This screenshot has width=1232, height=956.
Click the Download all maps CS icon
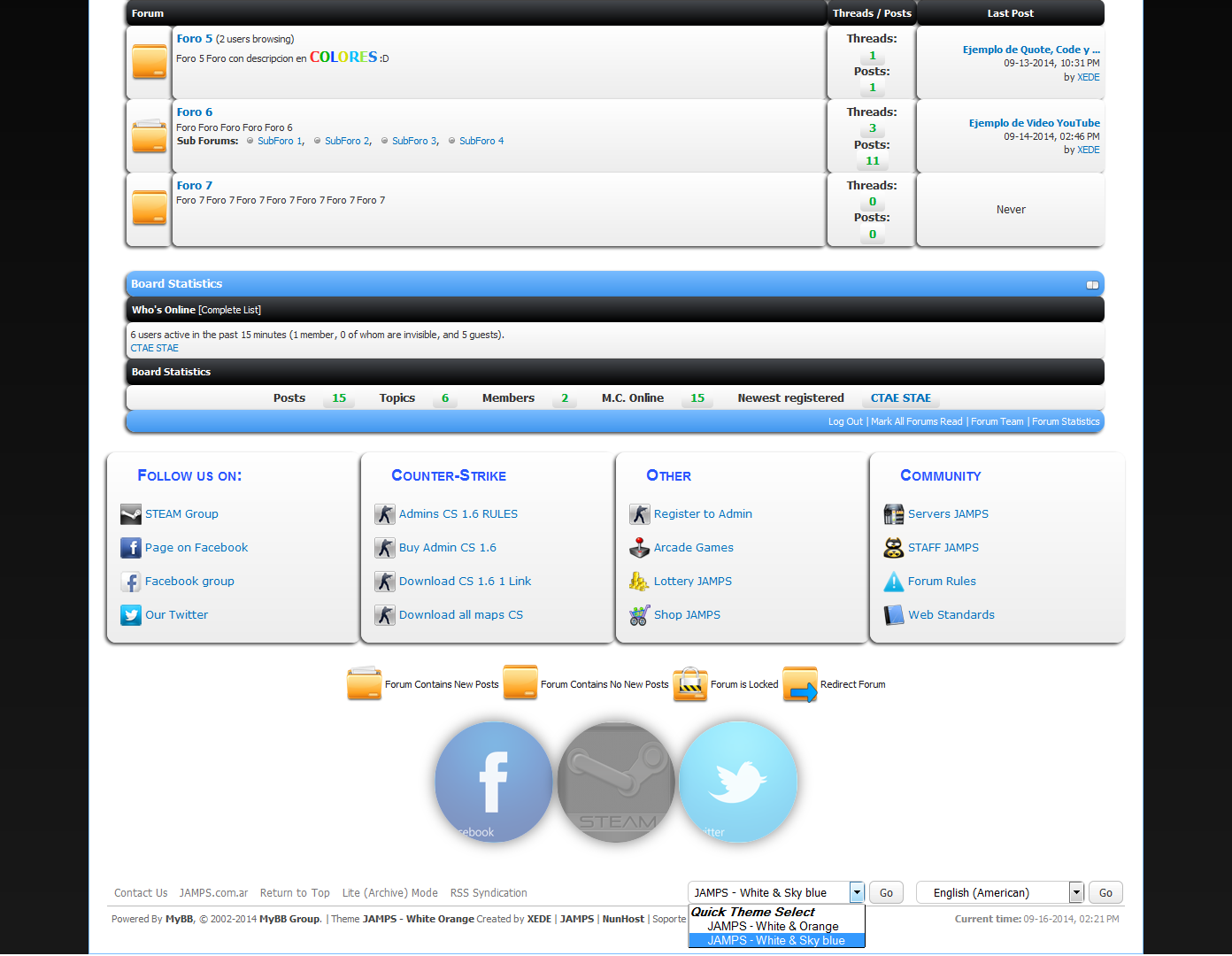(x=385, y=615)
